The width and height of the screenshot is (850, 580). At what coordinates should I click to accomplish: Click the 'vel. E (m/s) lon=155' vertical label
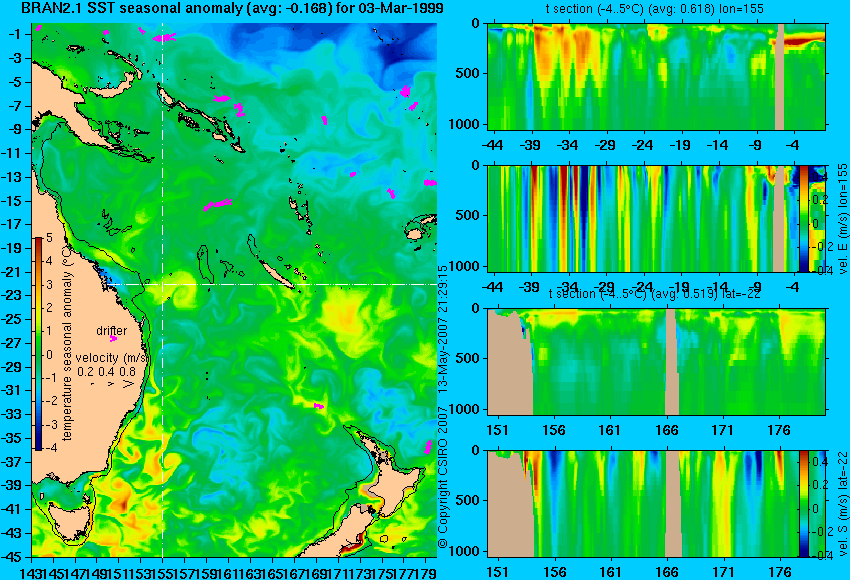point(842,218)
